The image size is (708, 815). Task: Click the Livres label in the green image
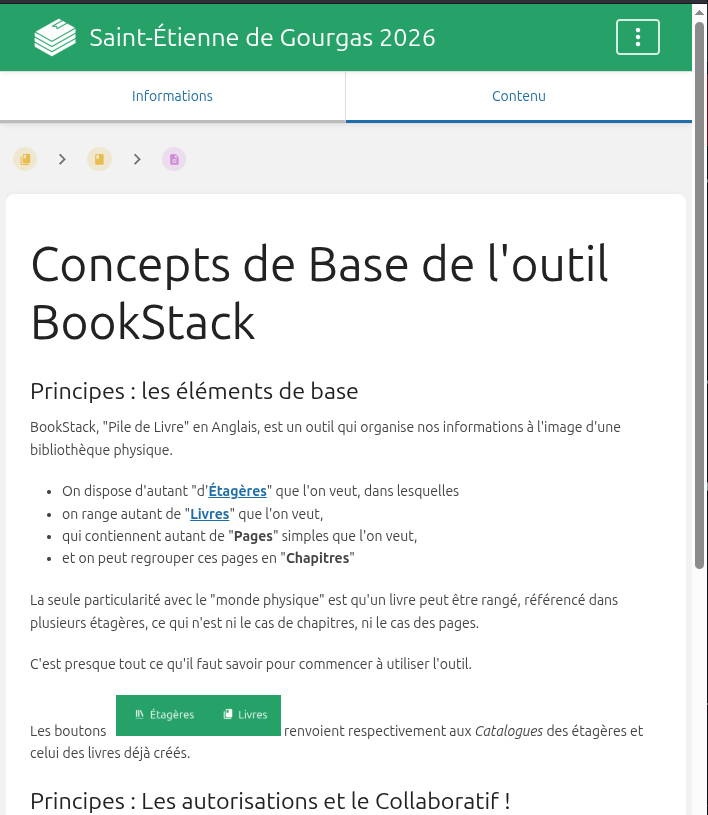pos(253,715)
